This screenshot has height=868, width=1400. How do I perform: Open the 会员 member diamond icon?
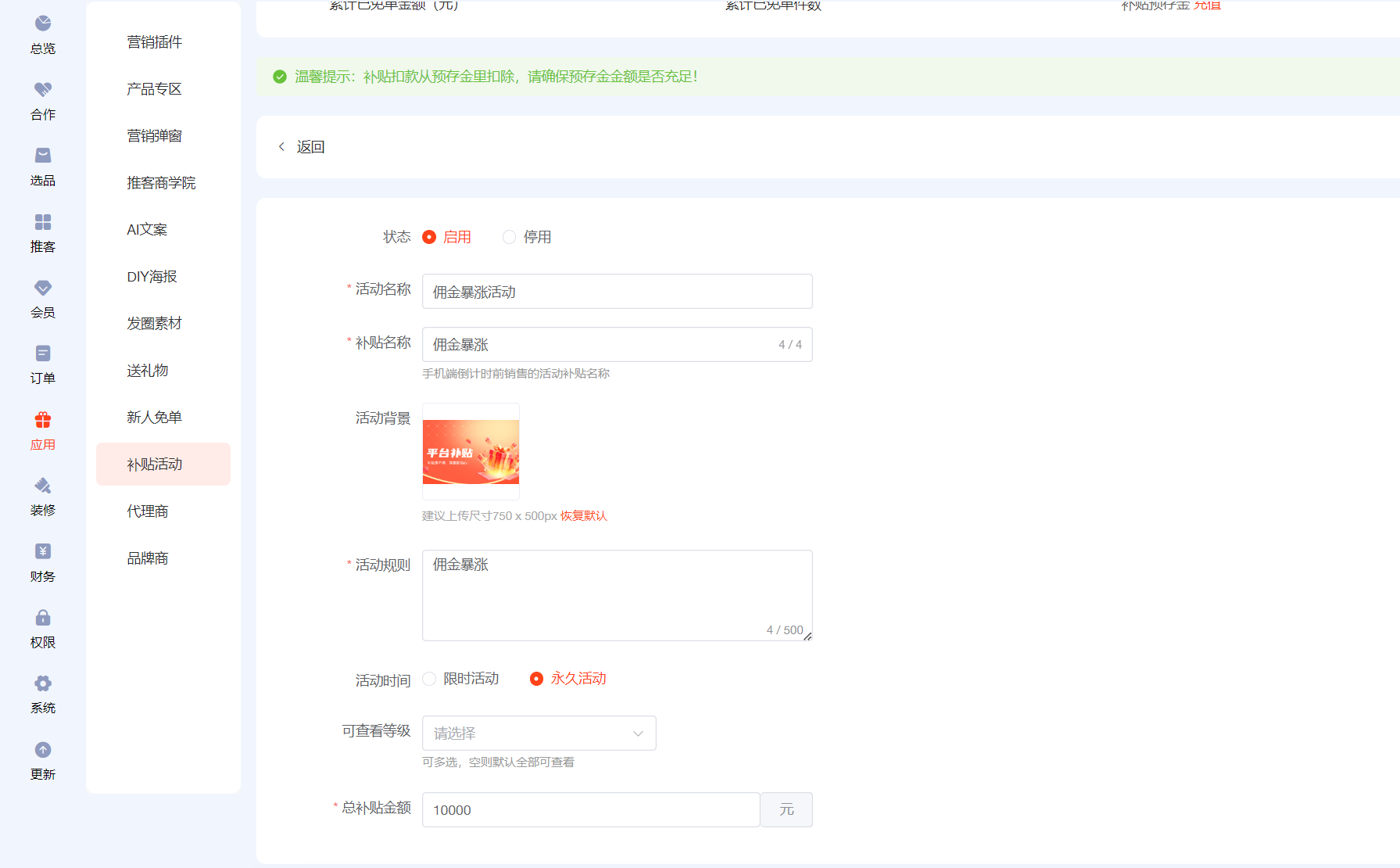43,288
